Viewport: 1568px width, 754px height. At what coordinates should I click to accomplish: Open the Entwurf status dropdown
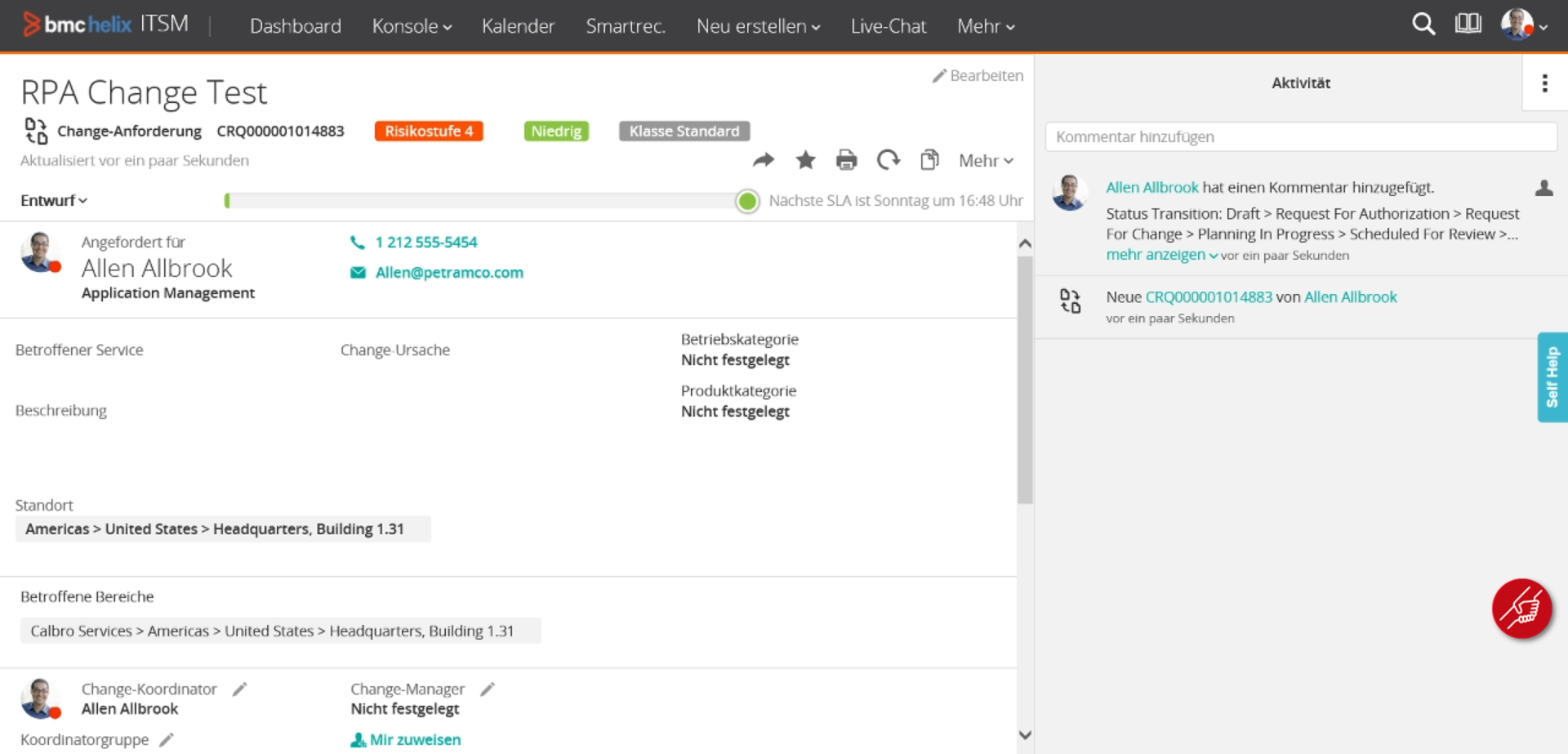[x=54, y=201]
